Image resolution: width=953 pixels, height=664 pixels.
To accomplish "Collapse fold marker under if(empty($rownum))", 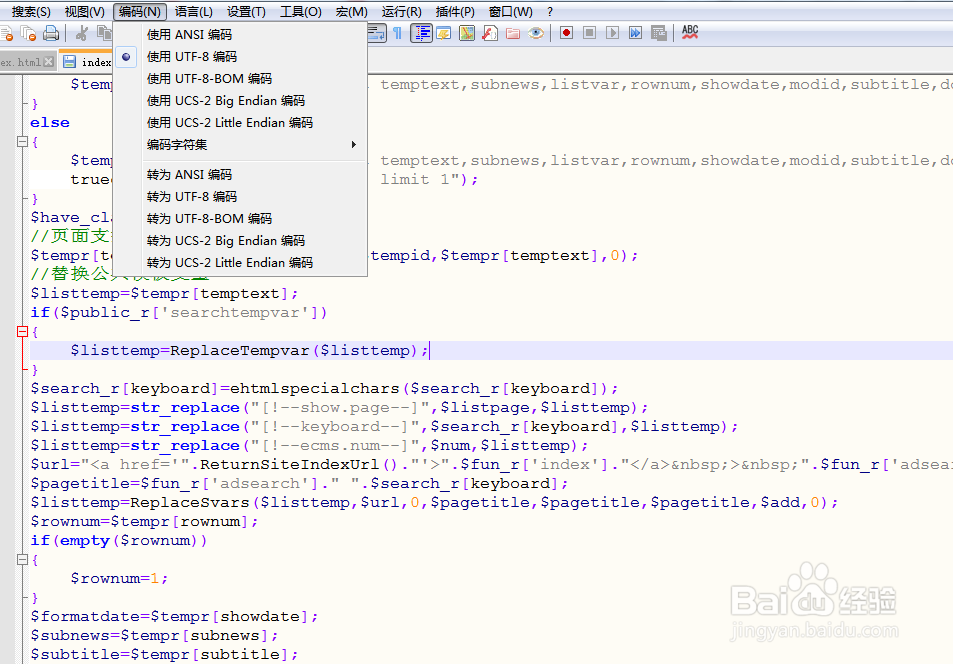I will pyautogui.click(x=22, y=559).
